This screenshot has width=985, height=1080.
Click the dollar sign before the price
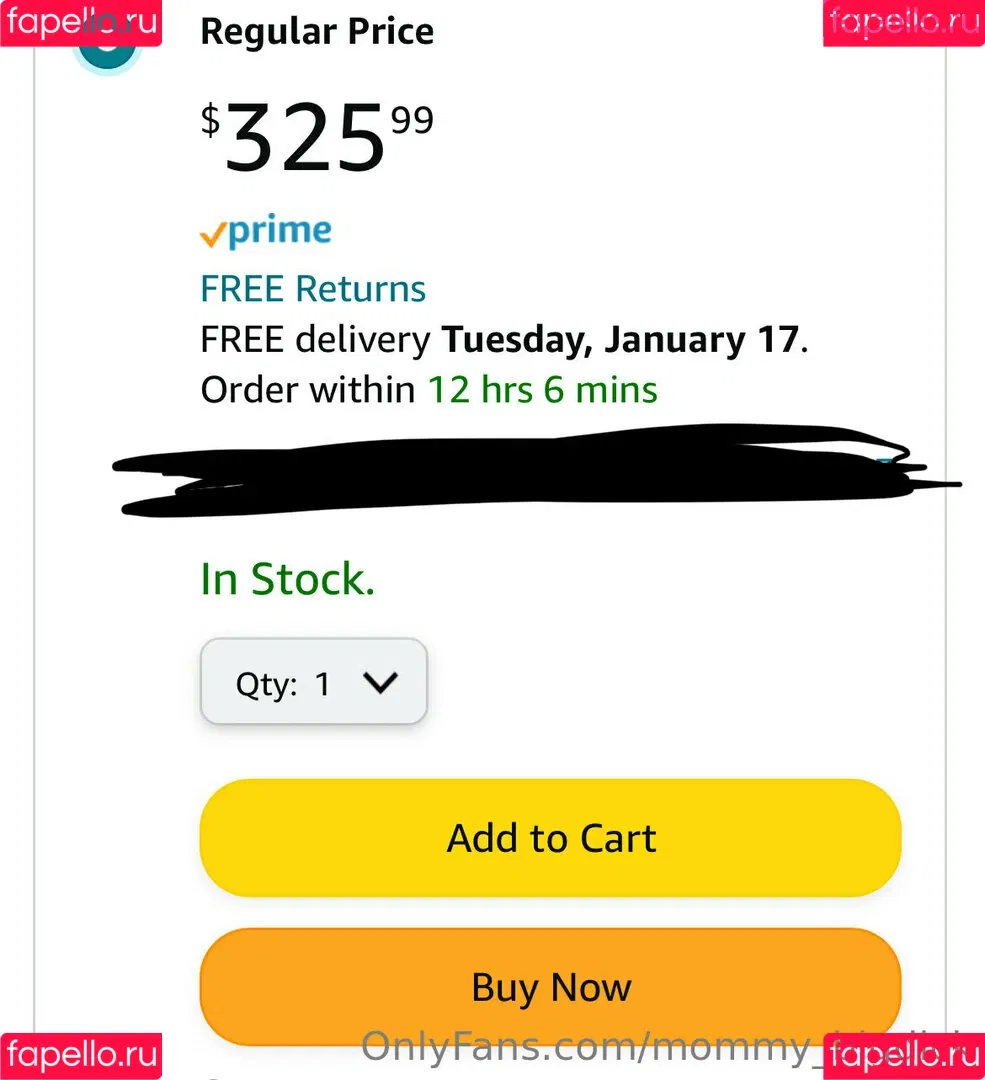point(210,120)
